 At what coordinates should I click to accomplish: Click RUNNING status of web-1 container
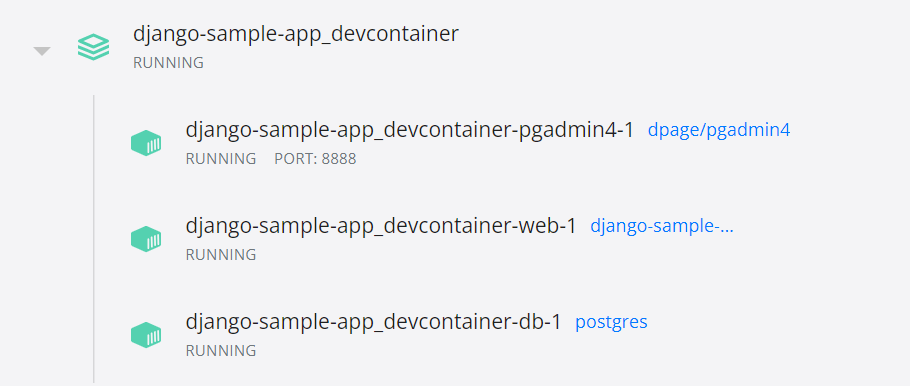[221, 255]
